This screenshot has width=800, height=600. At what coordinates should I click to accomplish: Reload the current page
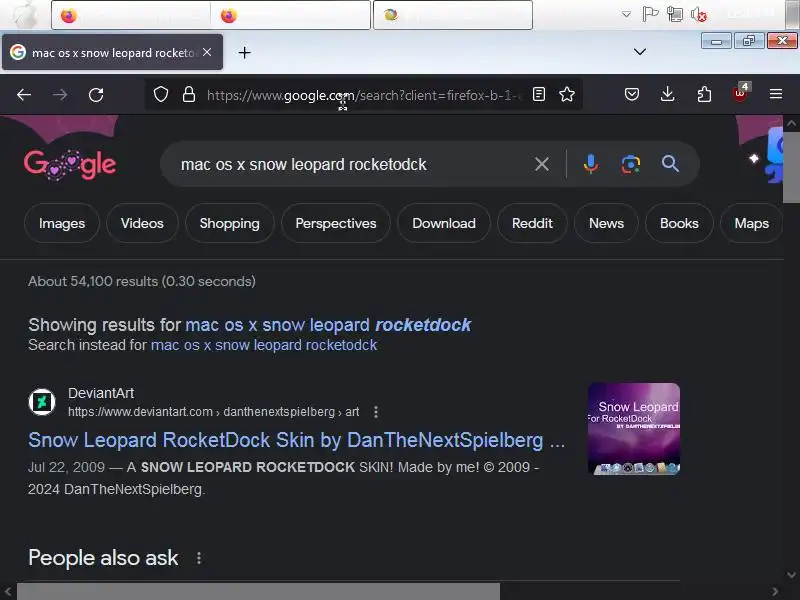click(x=96, y=94)
